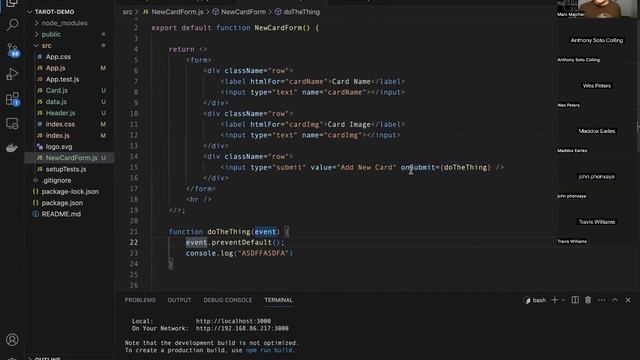Open README.md file
The width and height of the screenshot is (640, 360).
61,214
